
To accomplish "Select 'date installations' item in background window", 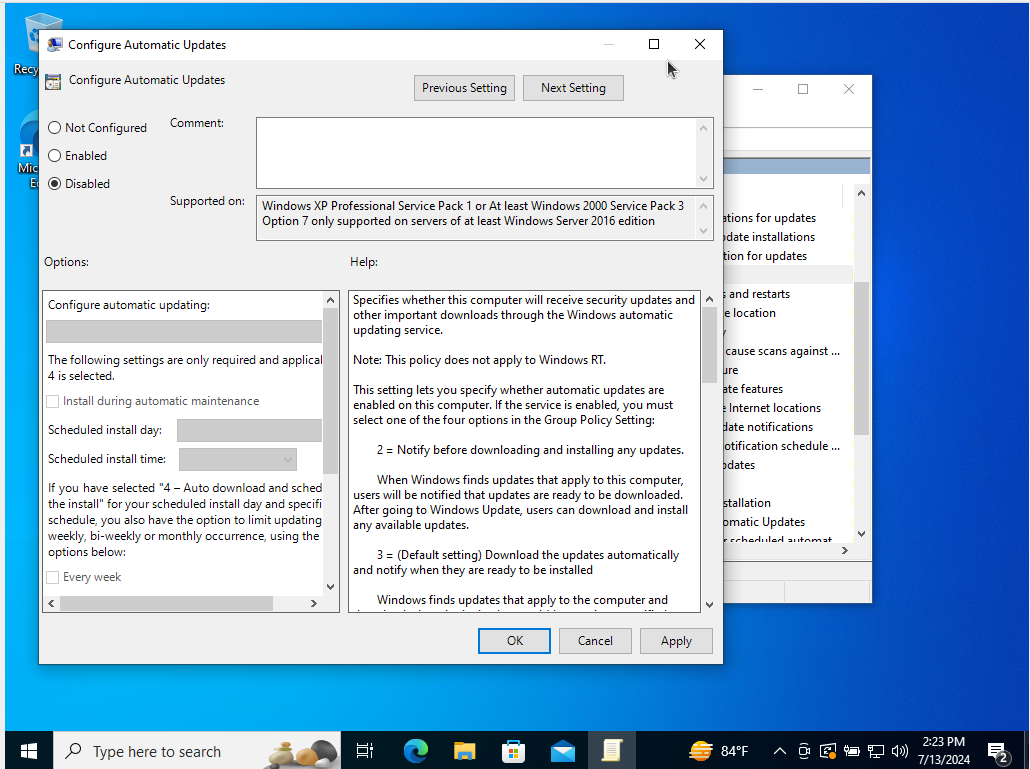I will coord(770,237).
